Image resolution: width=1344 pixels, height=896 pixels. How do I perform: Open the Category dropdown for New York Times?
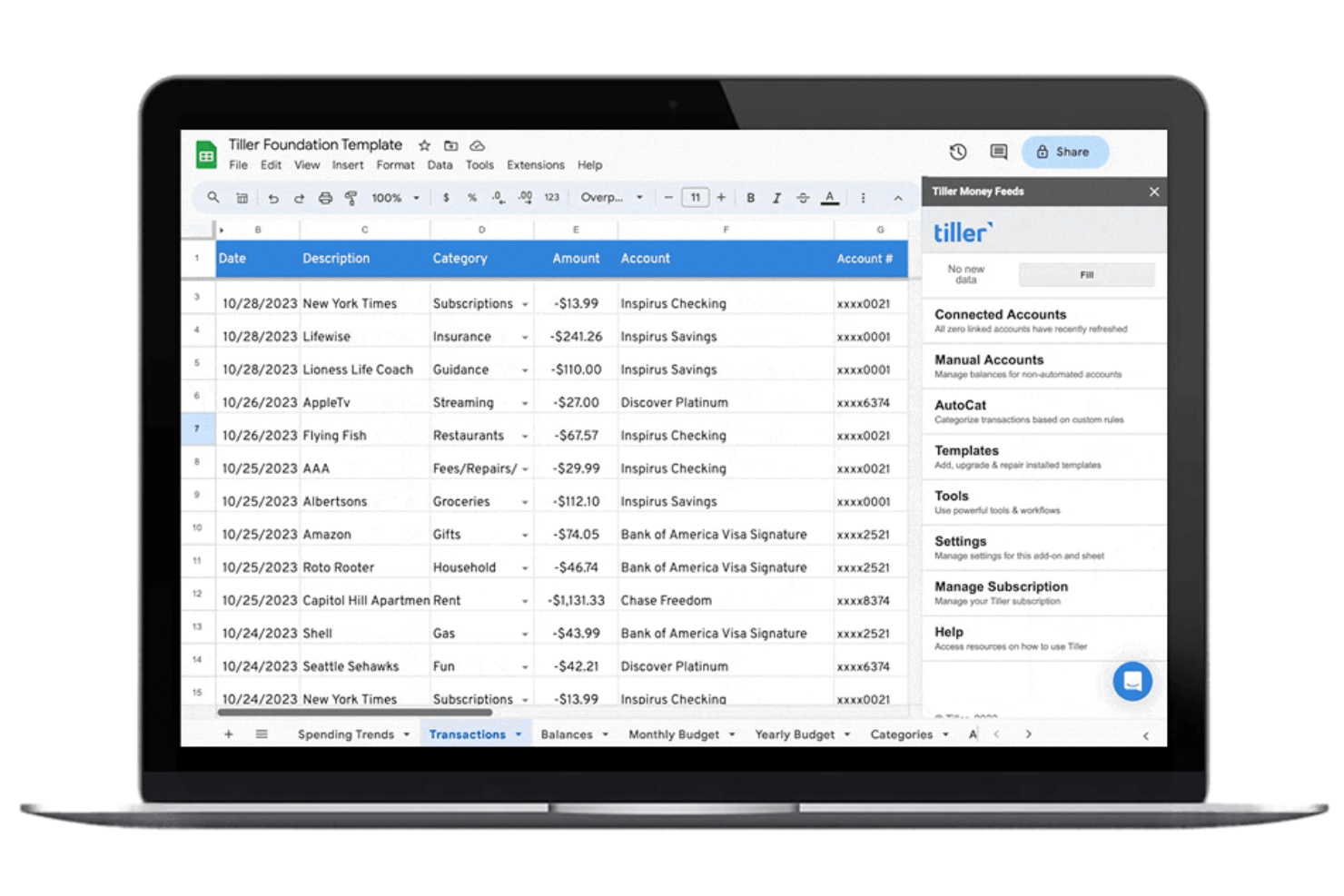(525, 303)
